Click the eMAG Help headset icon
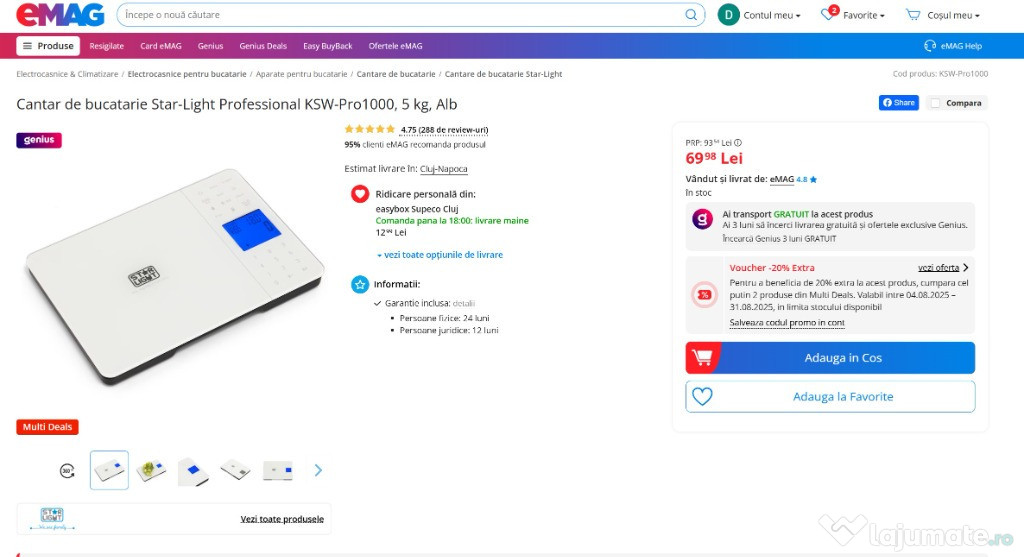The height and width of the screenshot is (557, 1024). coord(930,46)
